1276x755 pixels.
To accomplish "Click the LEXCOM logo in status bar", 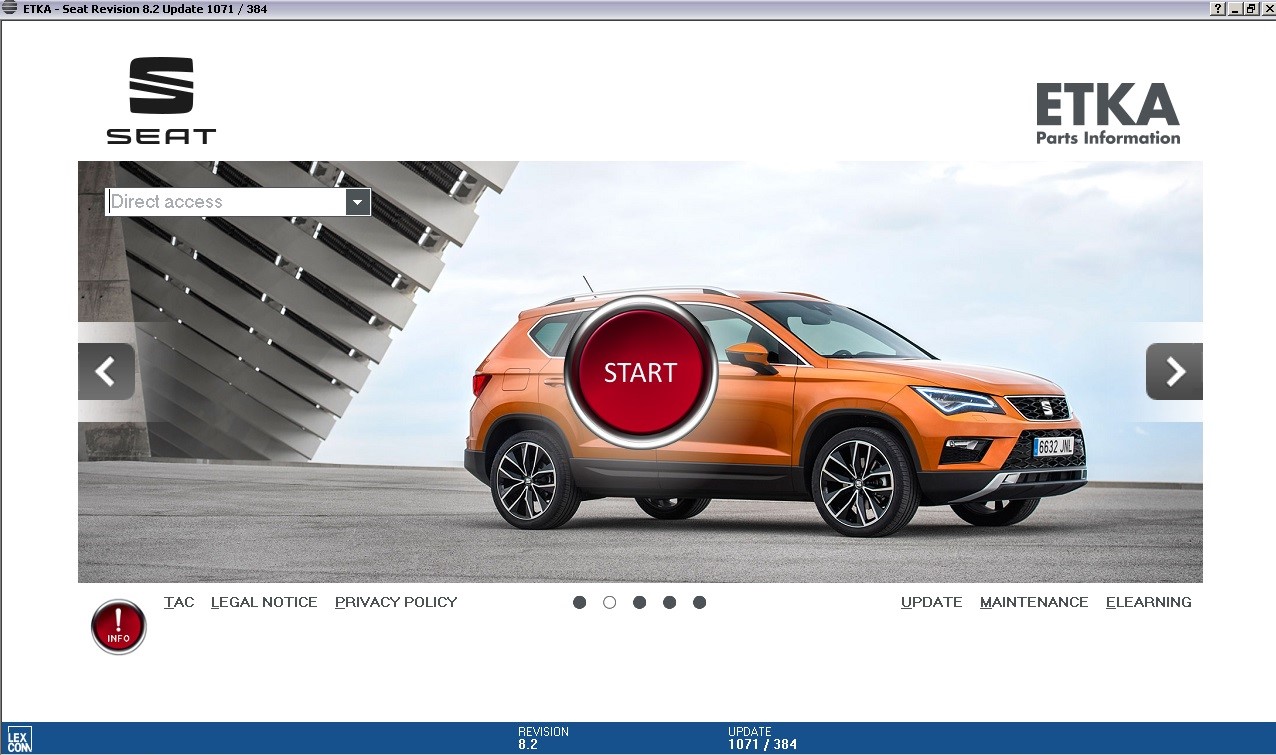I will click(x=19, y=740).
